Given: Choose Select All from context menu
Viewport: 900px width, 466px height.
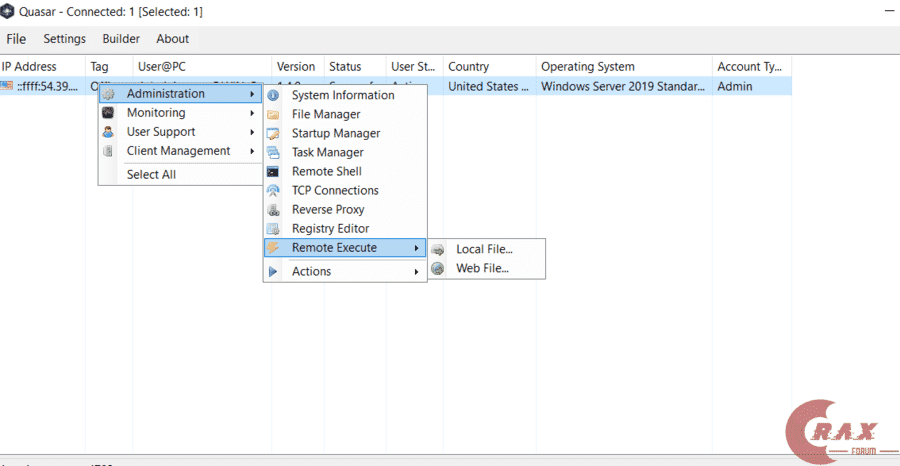Looking at the screenshot, I should 151,174.
